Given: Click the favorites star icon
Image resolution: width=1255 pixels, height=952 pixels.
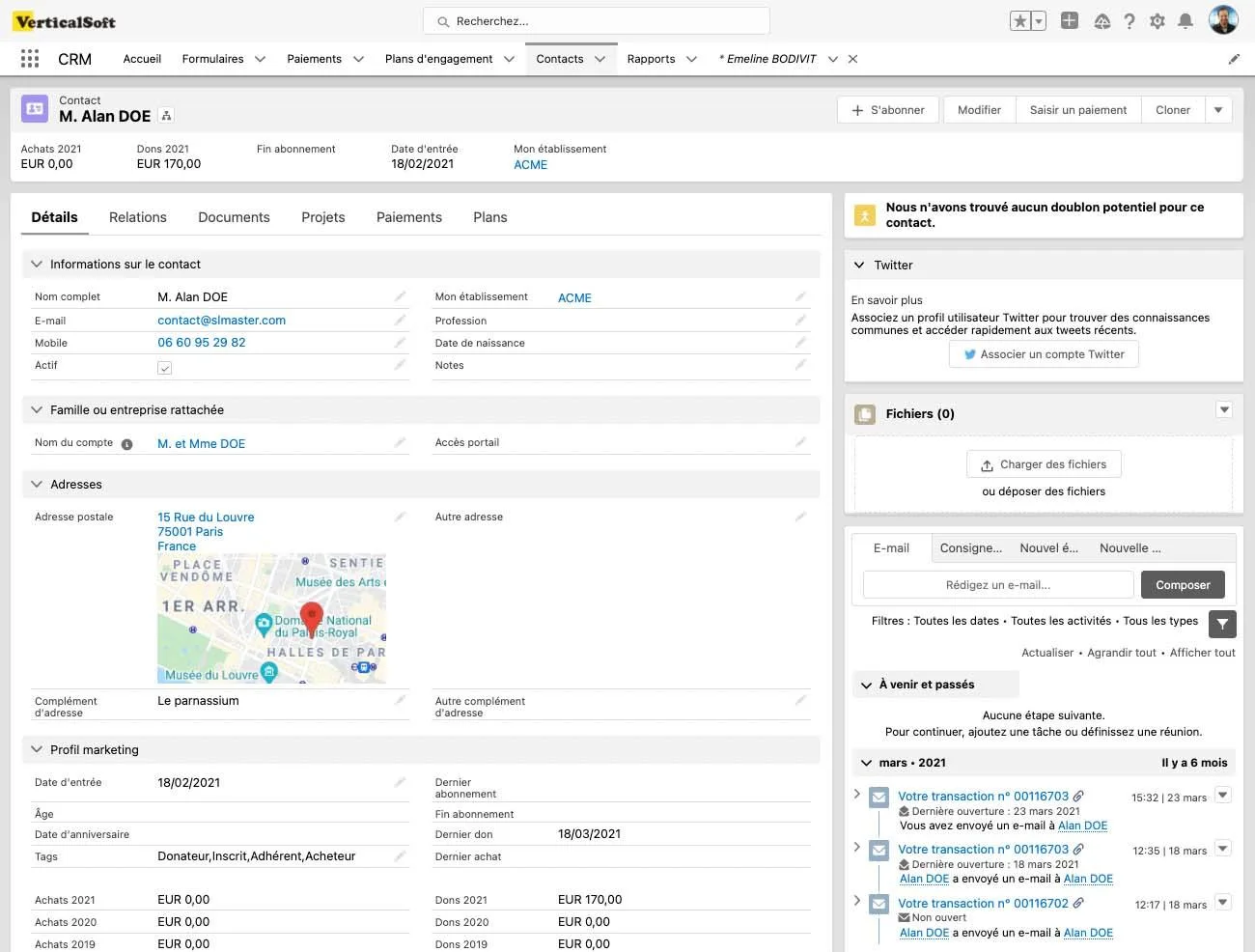Looking at the screenshot, I should 1019,21.
